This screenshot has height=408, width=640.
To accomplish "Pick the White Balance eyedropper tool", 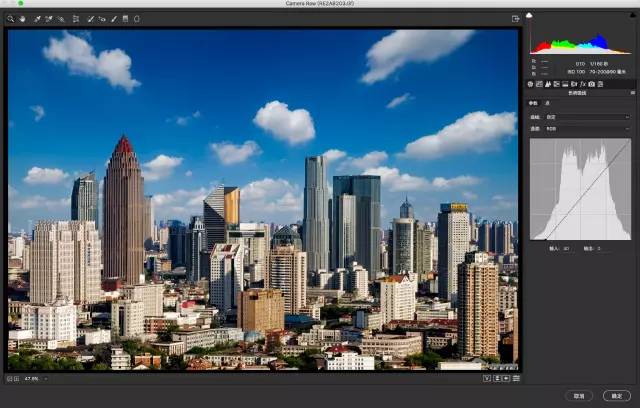I will point(37,18).
